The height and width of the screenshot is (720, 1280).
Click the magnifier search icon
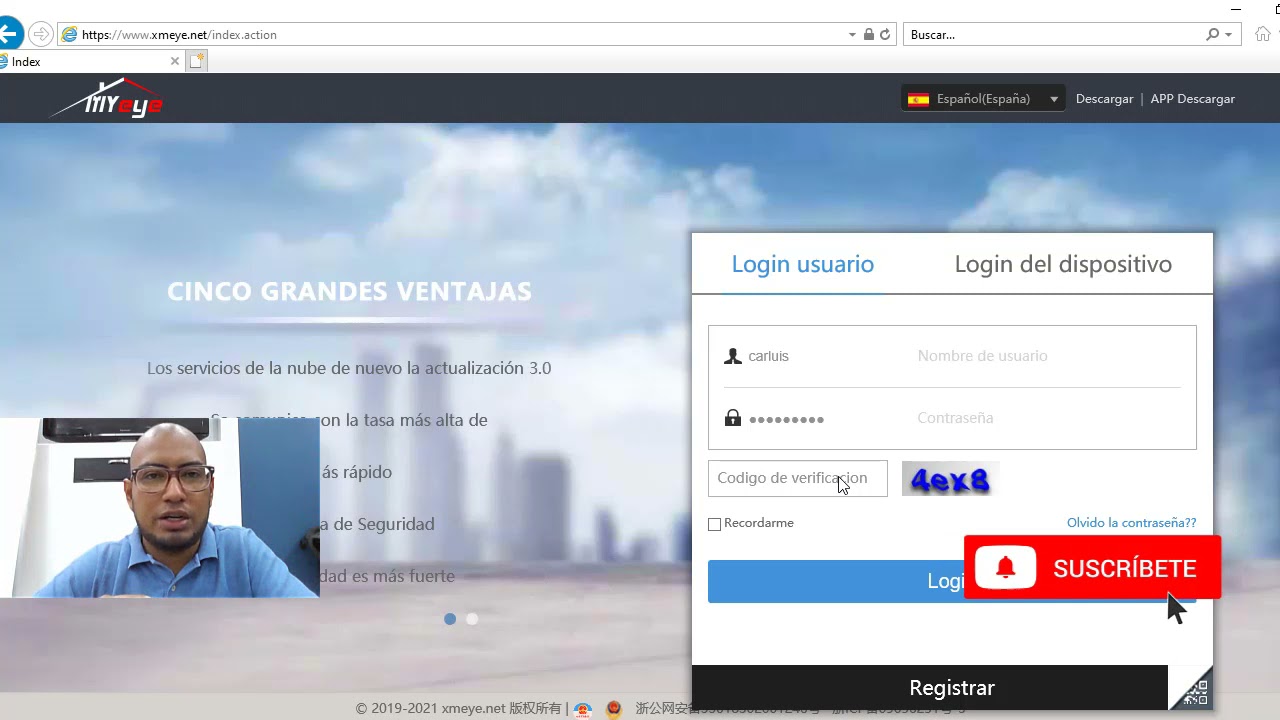click(x=1212, y=34)
